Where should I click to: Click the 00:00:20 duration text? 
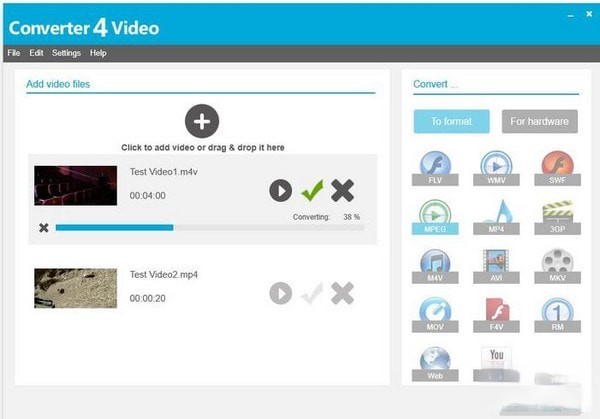coord(147,298)
